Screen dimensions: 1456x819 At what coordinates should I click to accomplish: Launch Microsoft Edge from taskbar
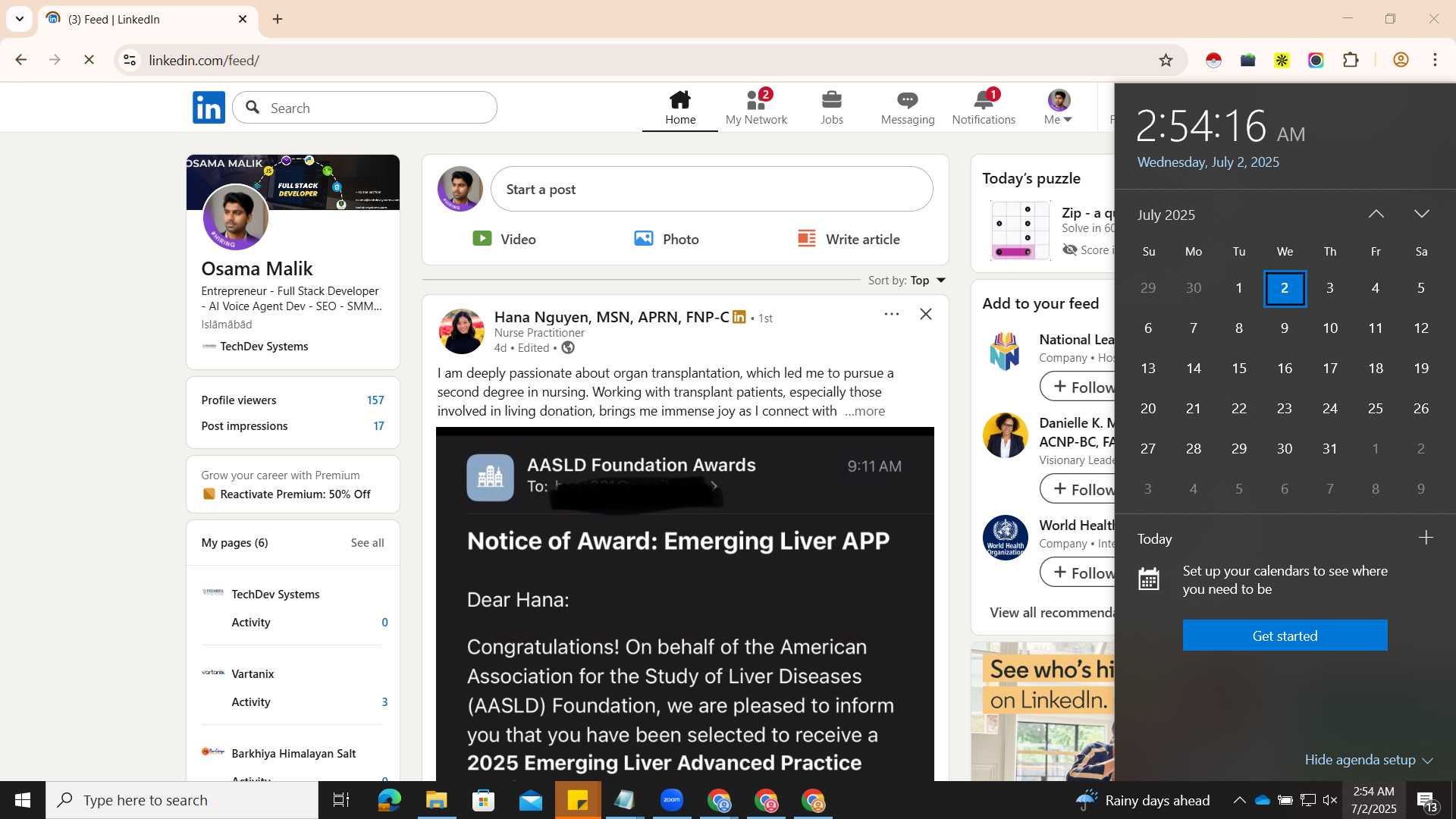tap(389, 800)
